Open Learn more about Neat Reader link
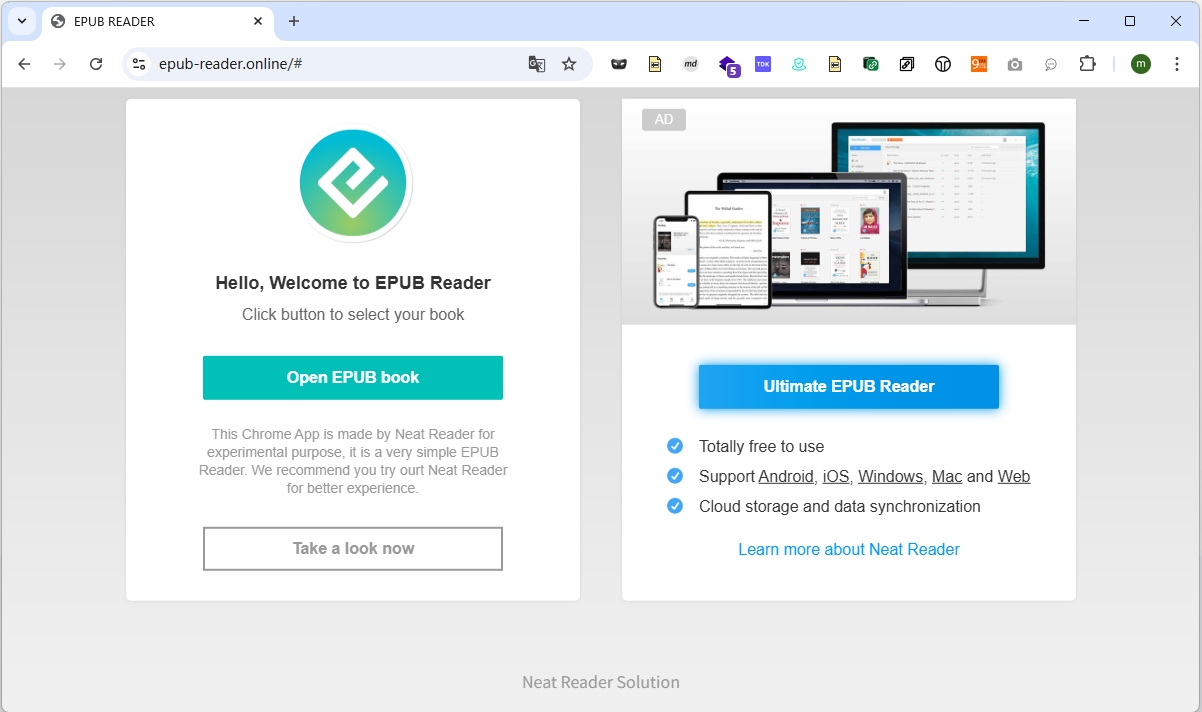The width and height of the screenshot is (1202, 712). click(x=849, y=549)
